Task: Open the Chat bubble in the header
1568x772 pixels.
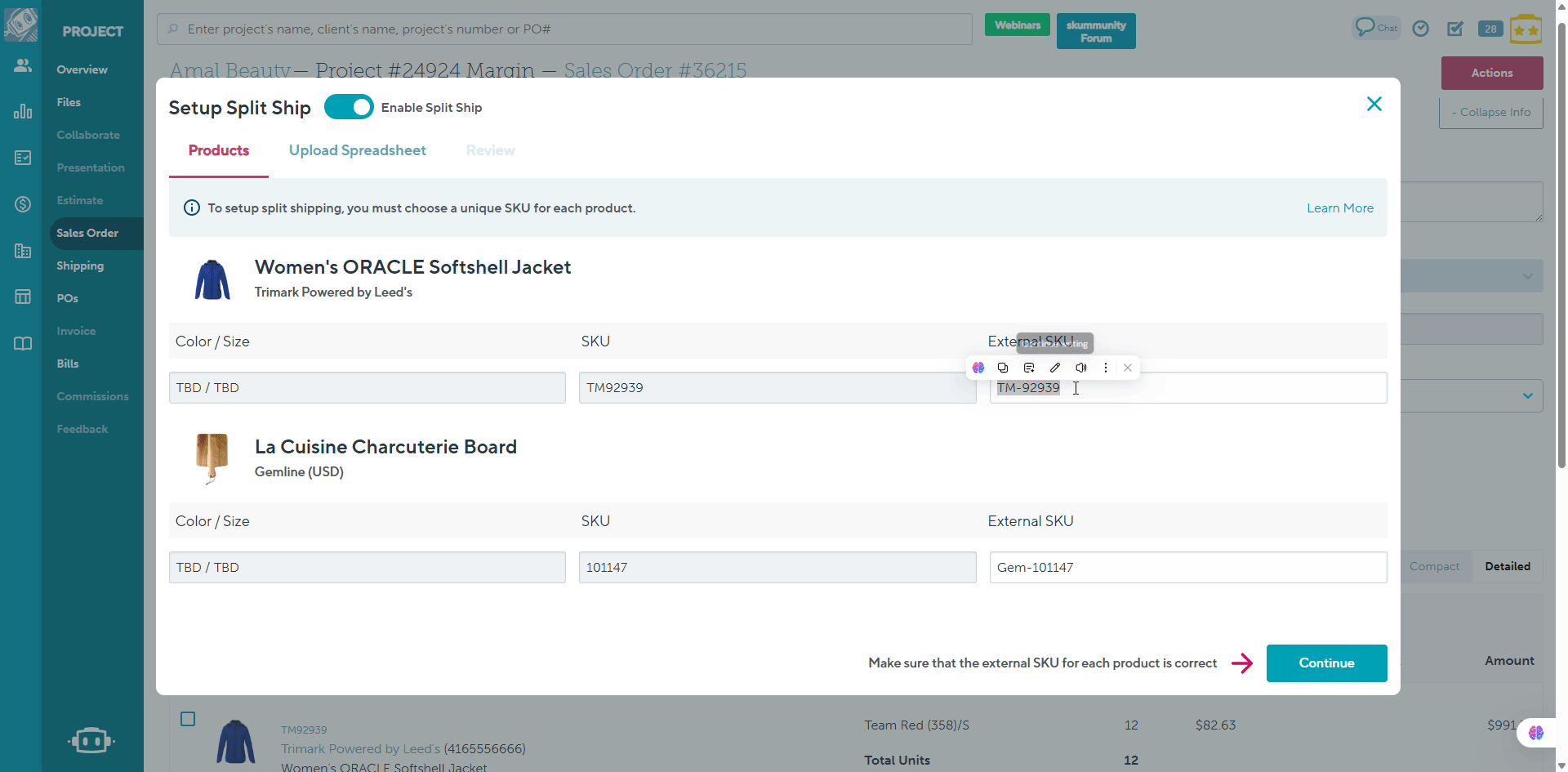Action: pyautogui.click(x=1375, y=28)
